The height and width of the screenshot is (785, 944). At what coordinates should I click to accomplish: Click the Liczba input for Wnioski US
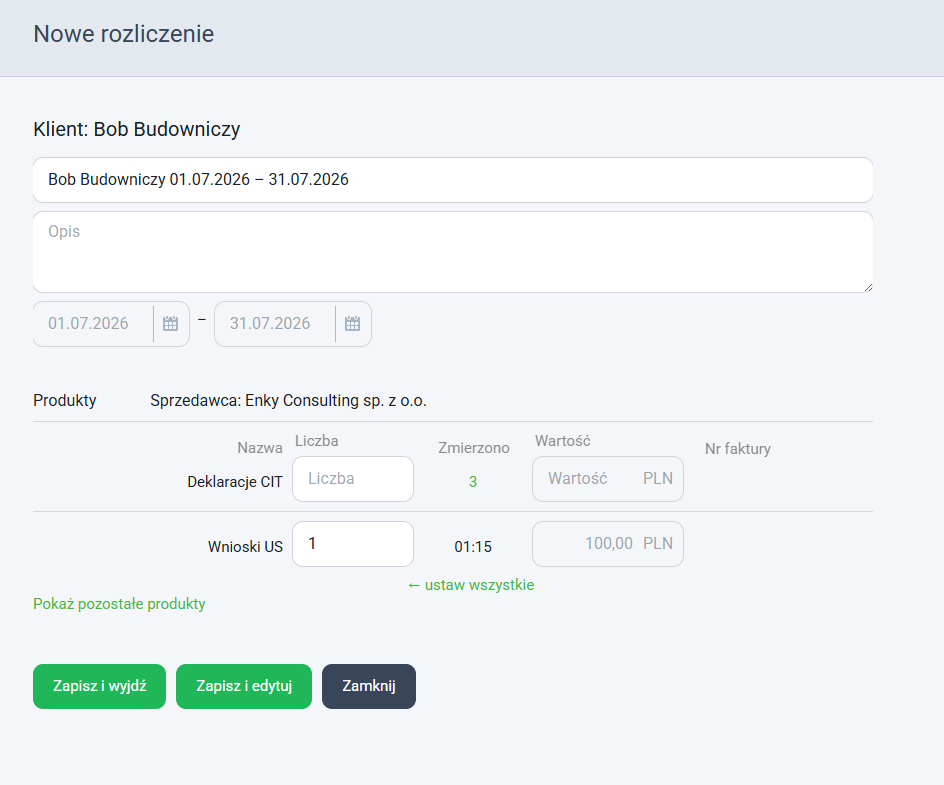[x=353, y=544]
